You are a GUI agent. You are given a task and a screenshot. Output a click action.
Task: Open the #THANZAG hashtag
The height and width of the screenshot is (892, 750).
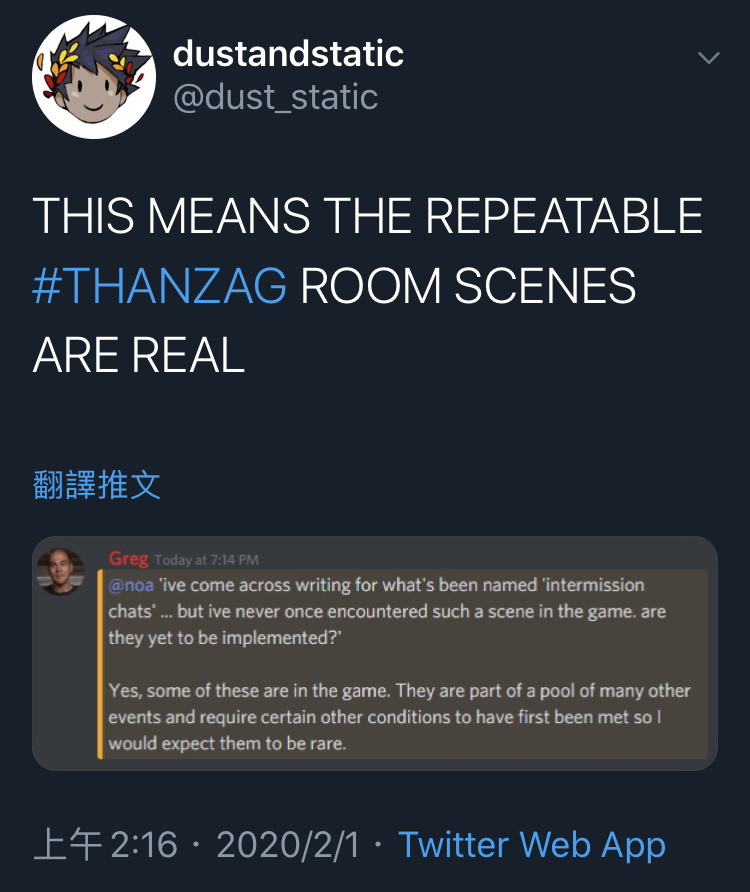coord(159,285)
